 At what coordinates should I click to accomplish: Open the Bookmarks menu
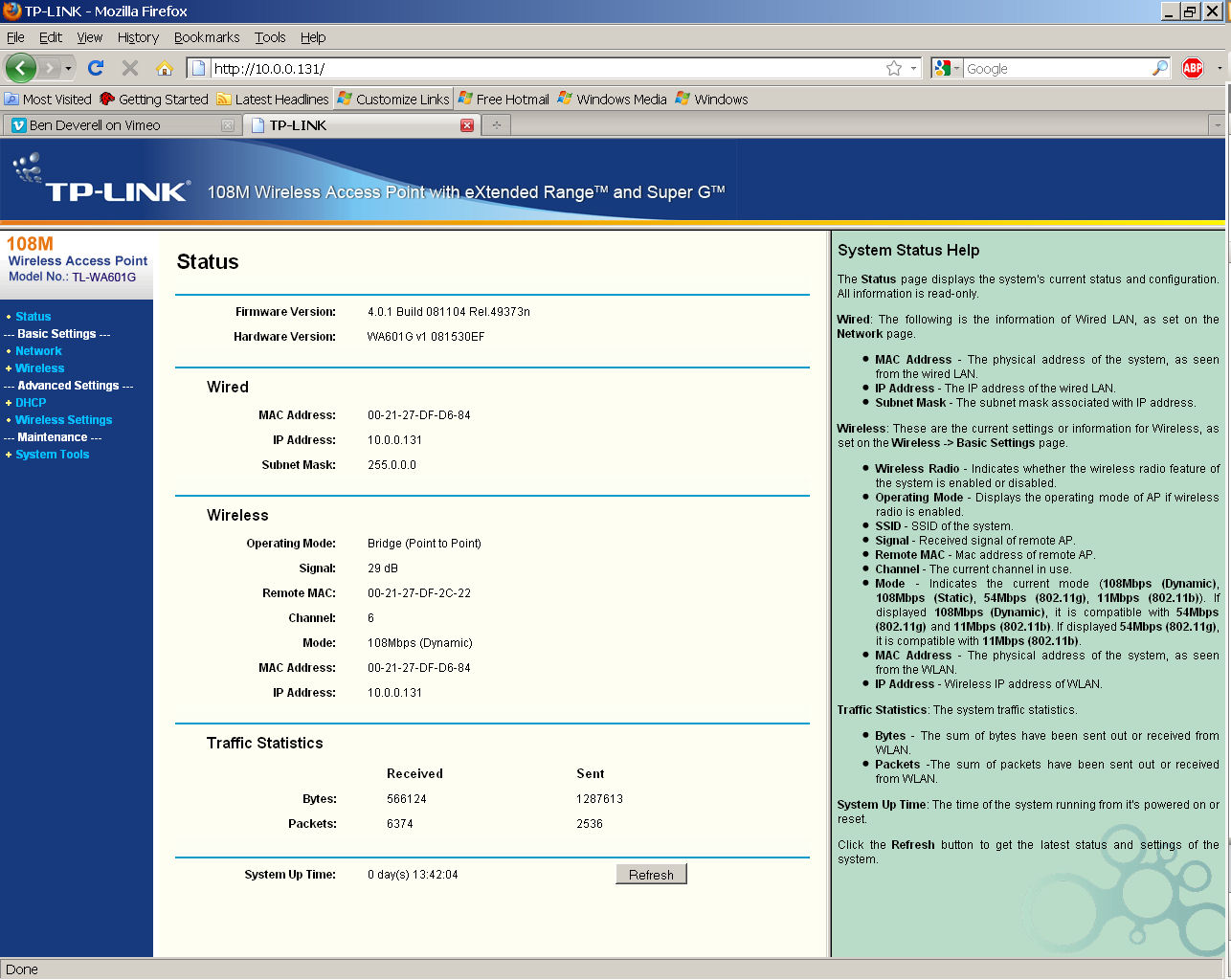pyautogui.click(x=207, y=37)
